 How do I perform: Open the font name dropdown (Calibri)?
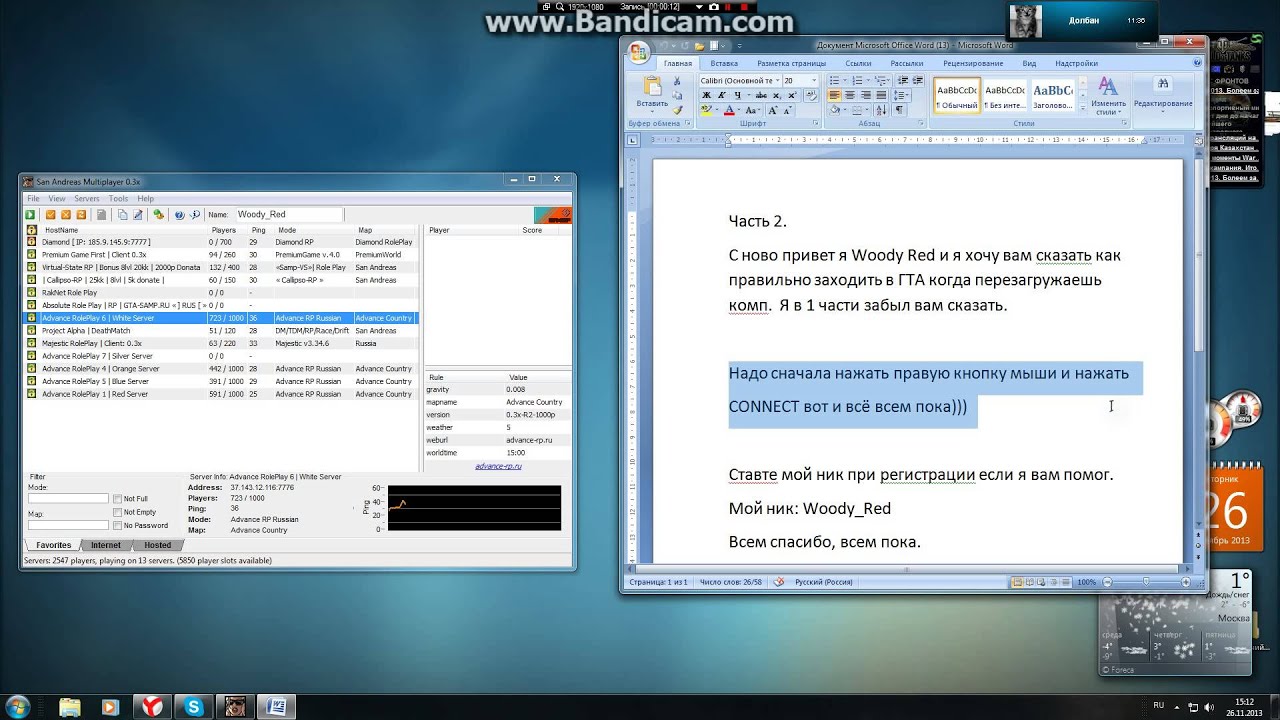[777, 80]
